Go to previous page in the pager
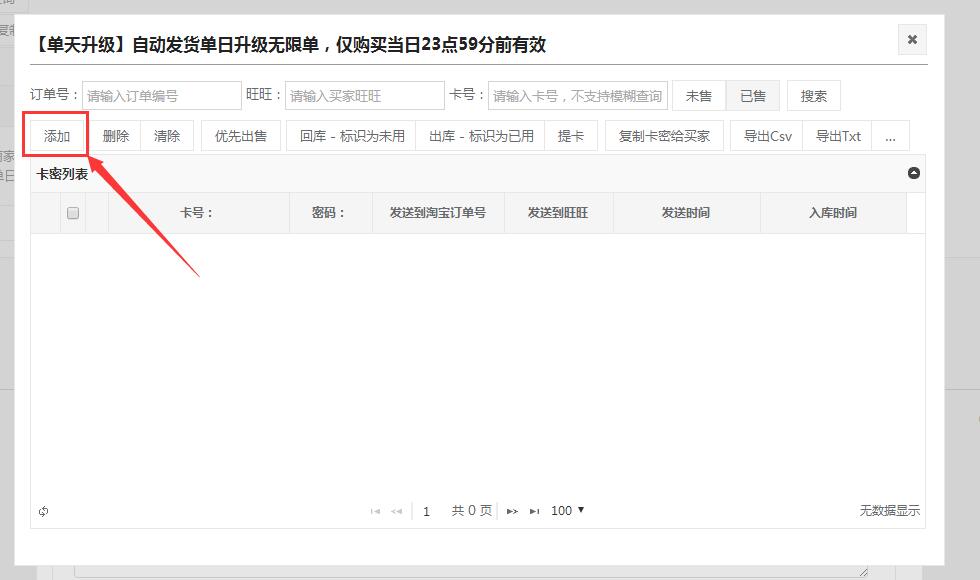This screenshot has width=980, height=580. click(x=396, y=511)
